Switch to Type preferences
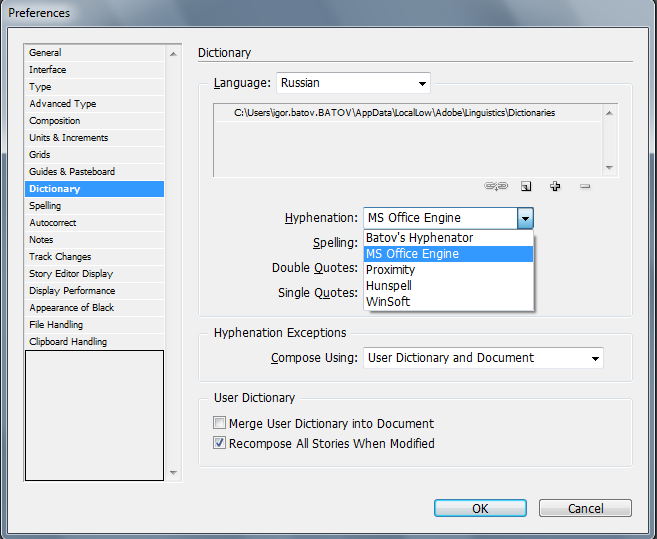The image size is (657, 539). coord(94,87)
